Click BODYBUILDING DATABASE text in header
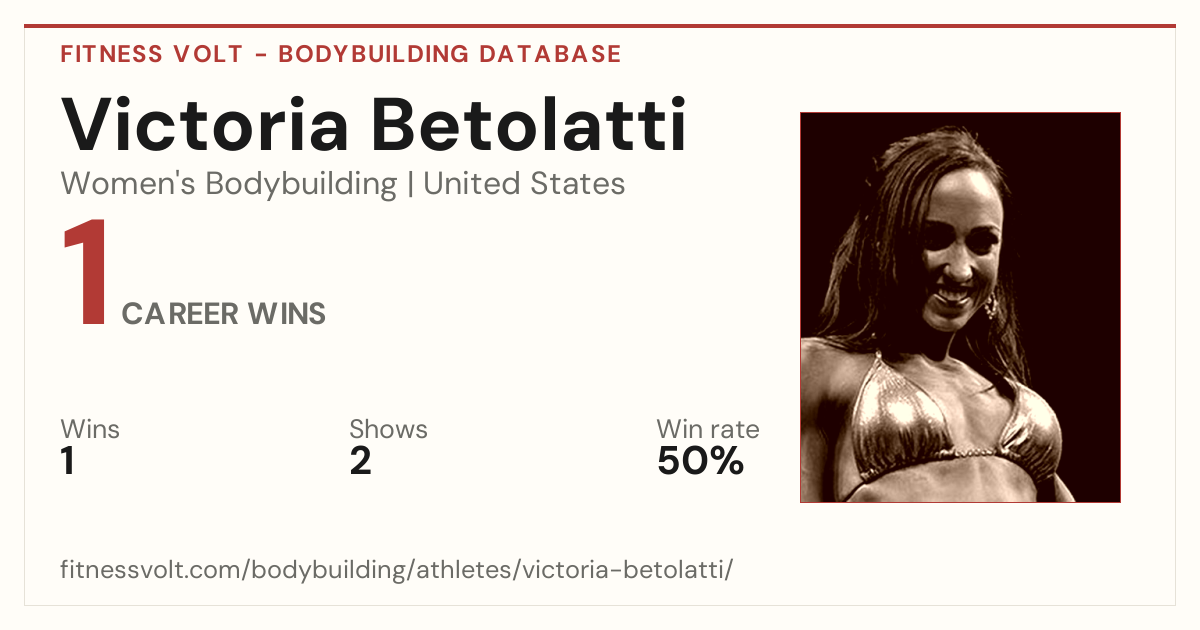Image resolution: width=1200 pixels, height=630 pixels. pyautogui.click(x=450, y=54)
